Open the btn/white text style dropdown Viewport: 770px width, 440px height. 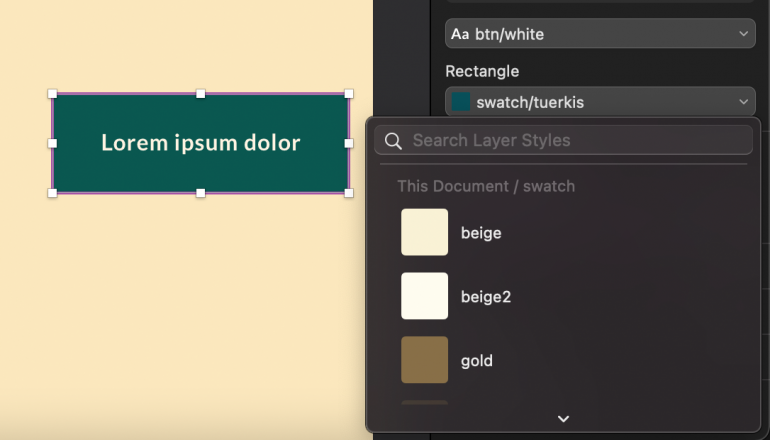[x=600, y=33]
